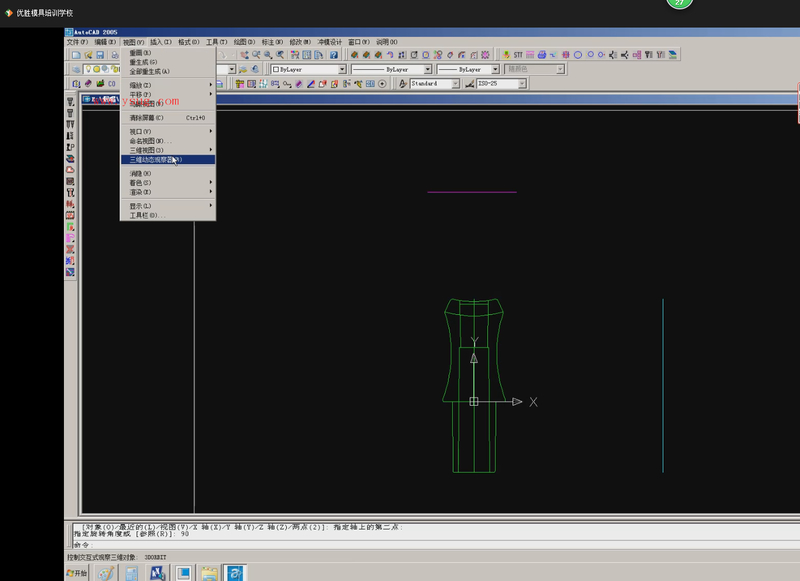Open the 编辑 (Edit) menu
Image resolution: width=800 pixels, height=581 pixels.
(105, 42)
